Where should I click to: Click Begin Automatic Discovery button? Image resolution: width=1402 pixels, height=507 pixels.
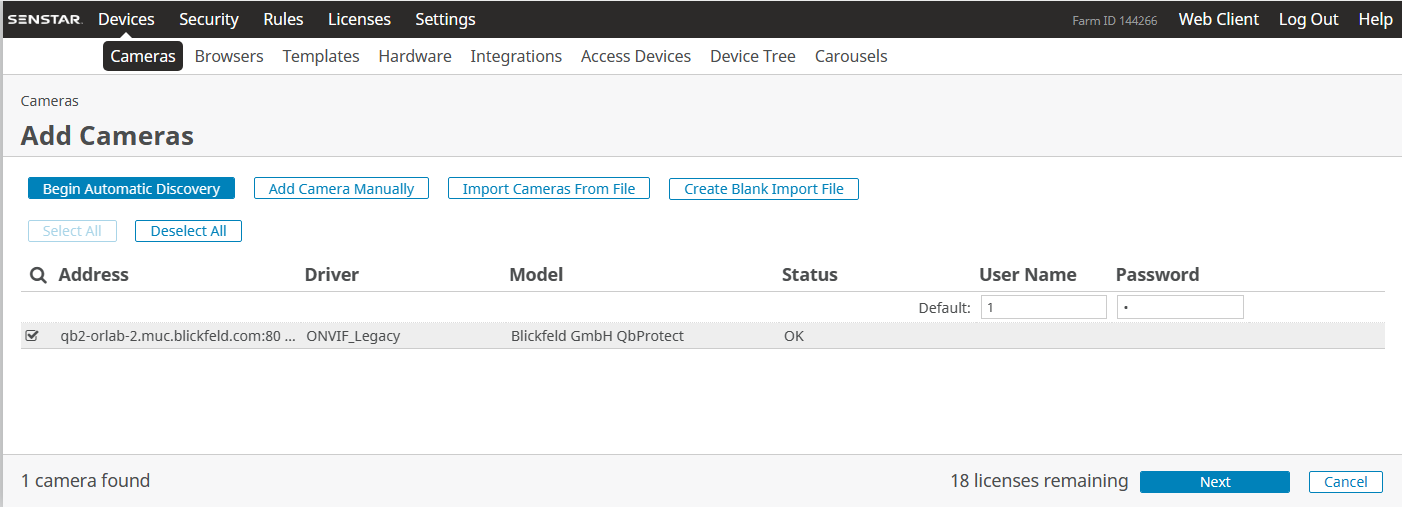[131, 188]
